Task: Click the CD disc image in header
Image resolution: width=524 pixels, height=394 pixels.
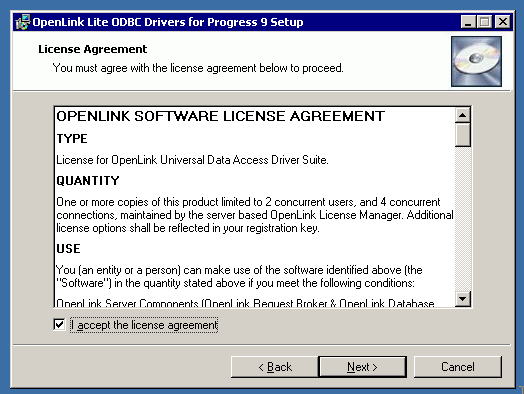Action: click(476, 61)
